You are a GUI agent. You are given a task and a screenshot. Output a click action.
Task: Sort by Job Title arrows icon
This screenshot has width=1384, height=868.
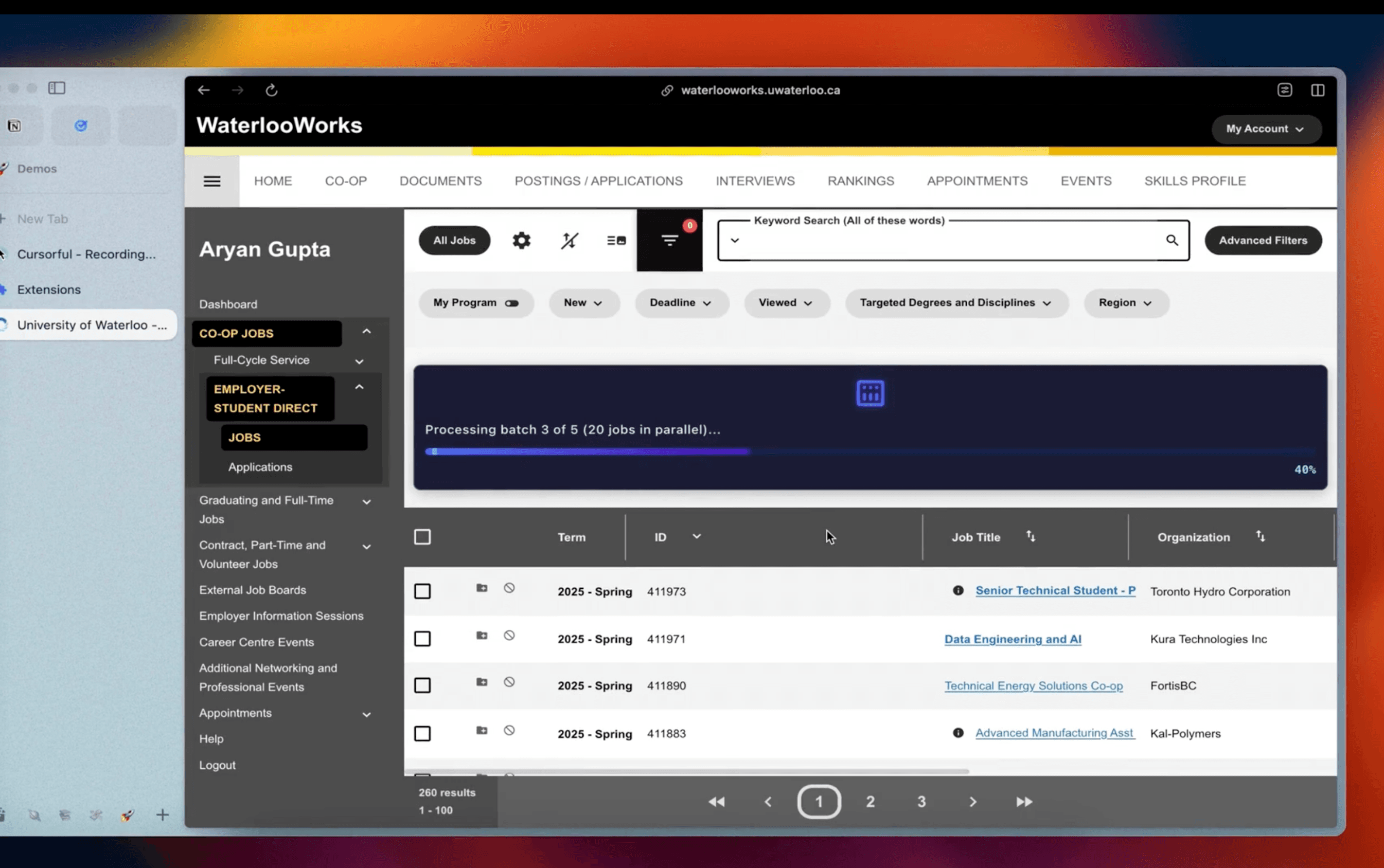pos(1030,536)
